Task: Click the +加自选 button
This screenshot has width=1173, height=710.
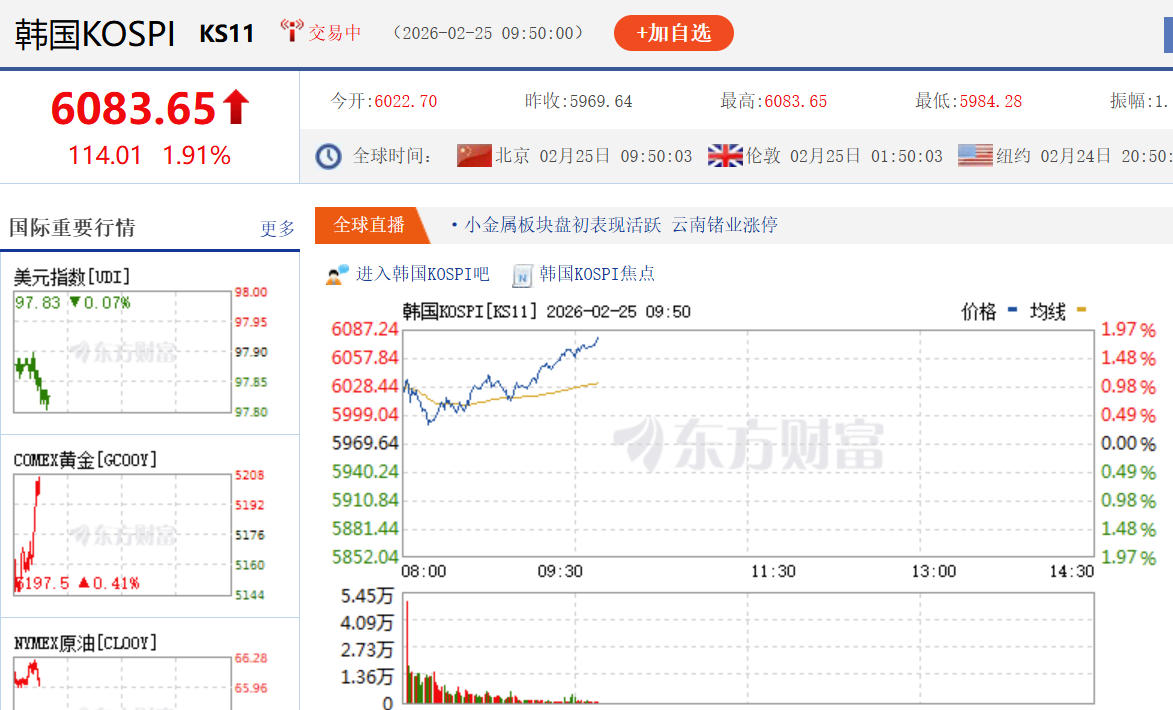Action: click(x=673, y=33)
